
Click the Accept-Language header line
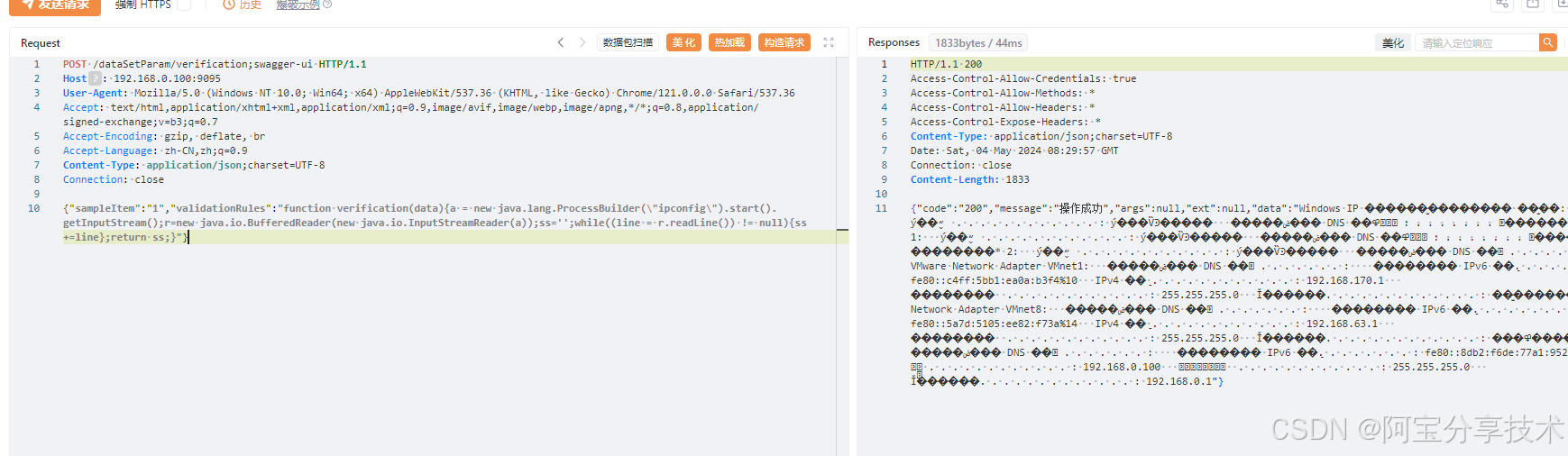155,150
